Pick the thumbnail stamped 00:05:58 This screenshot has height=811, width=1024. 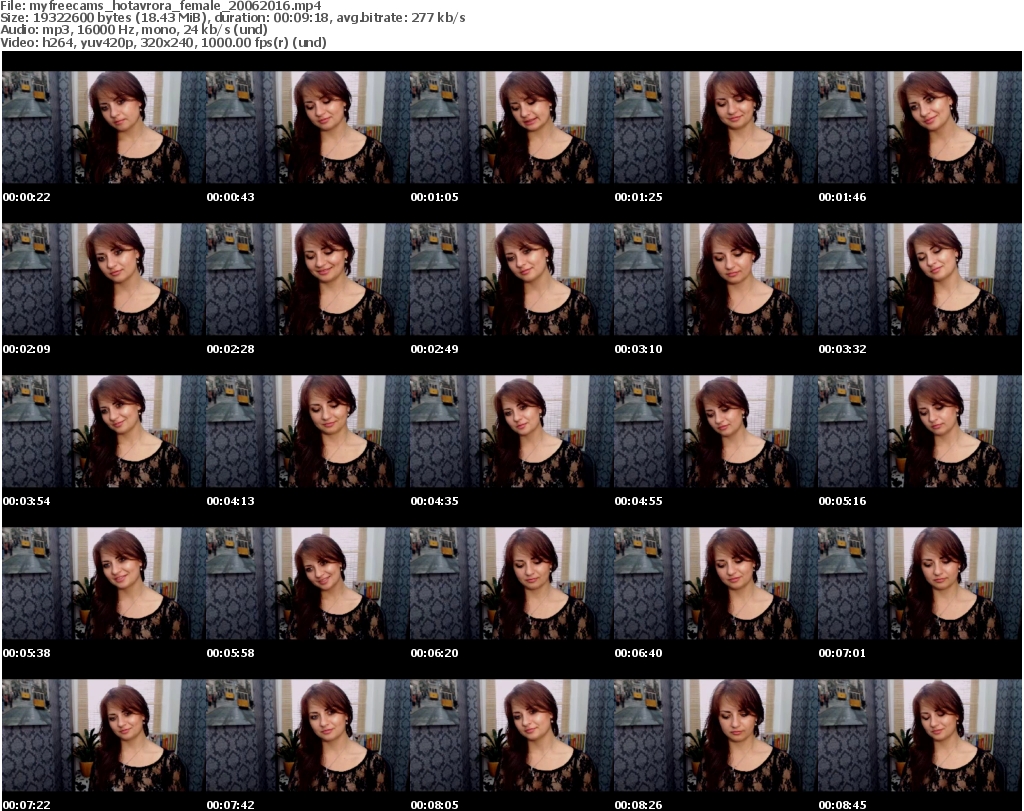click(x=308, y=584)
